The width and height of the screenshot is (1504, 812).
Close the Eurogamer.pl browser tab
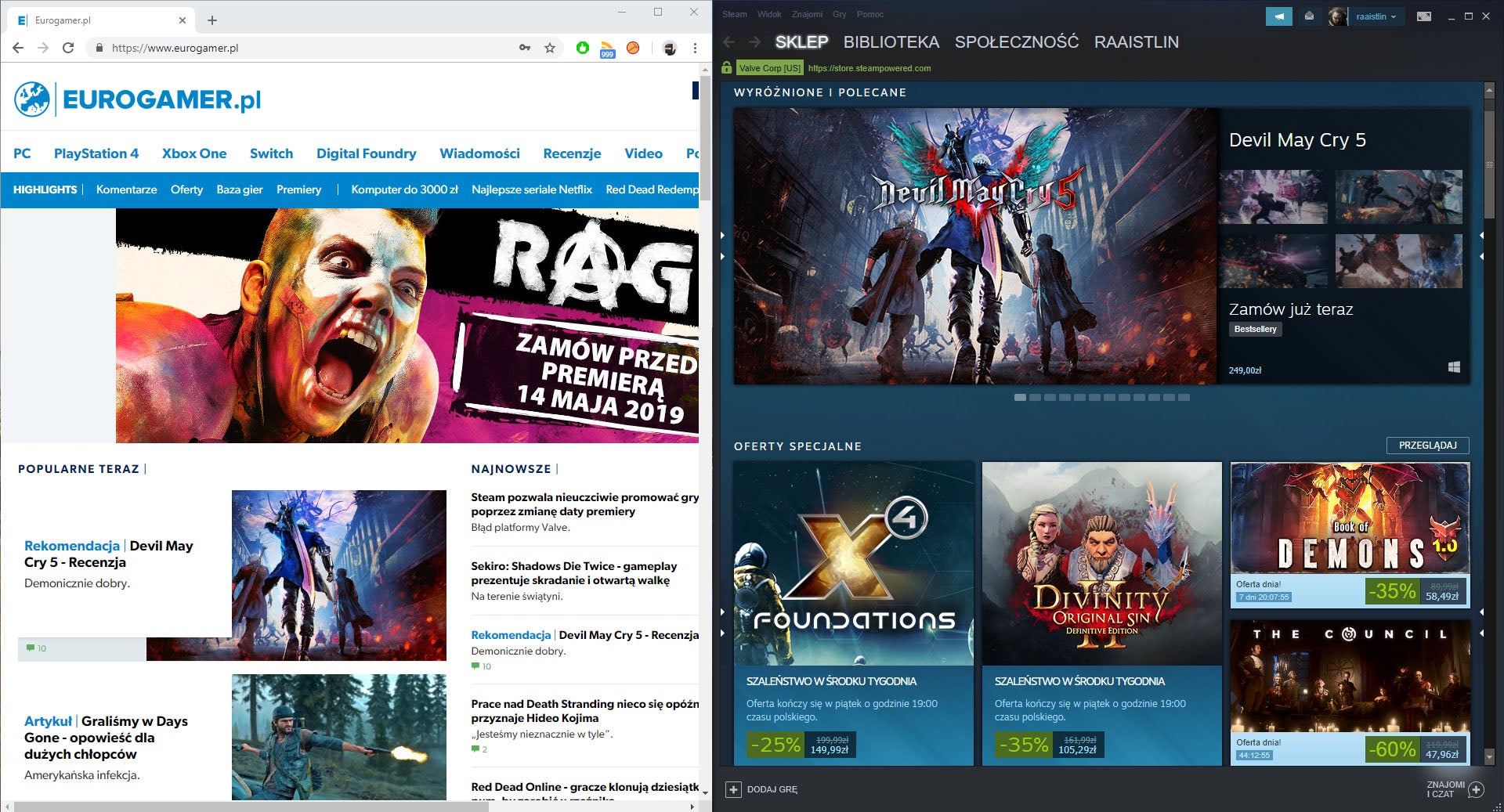coord(183,20)
